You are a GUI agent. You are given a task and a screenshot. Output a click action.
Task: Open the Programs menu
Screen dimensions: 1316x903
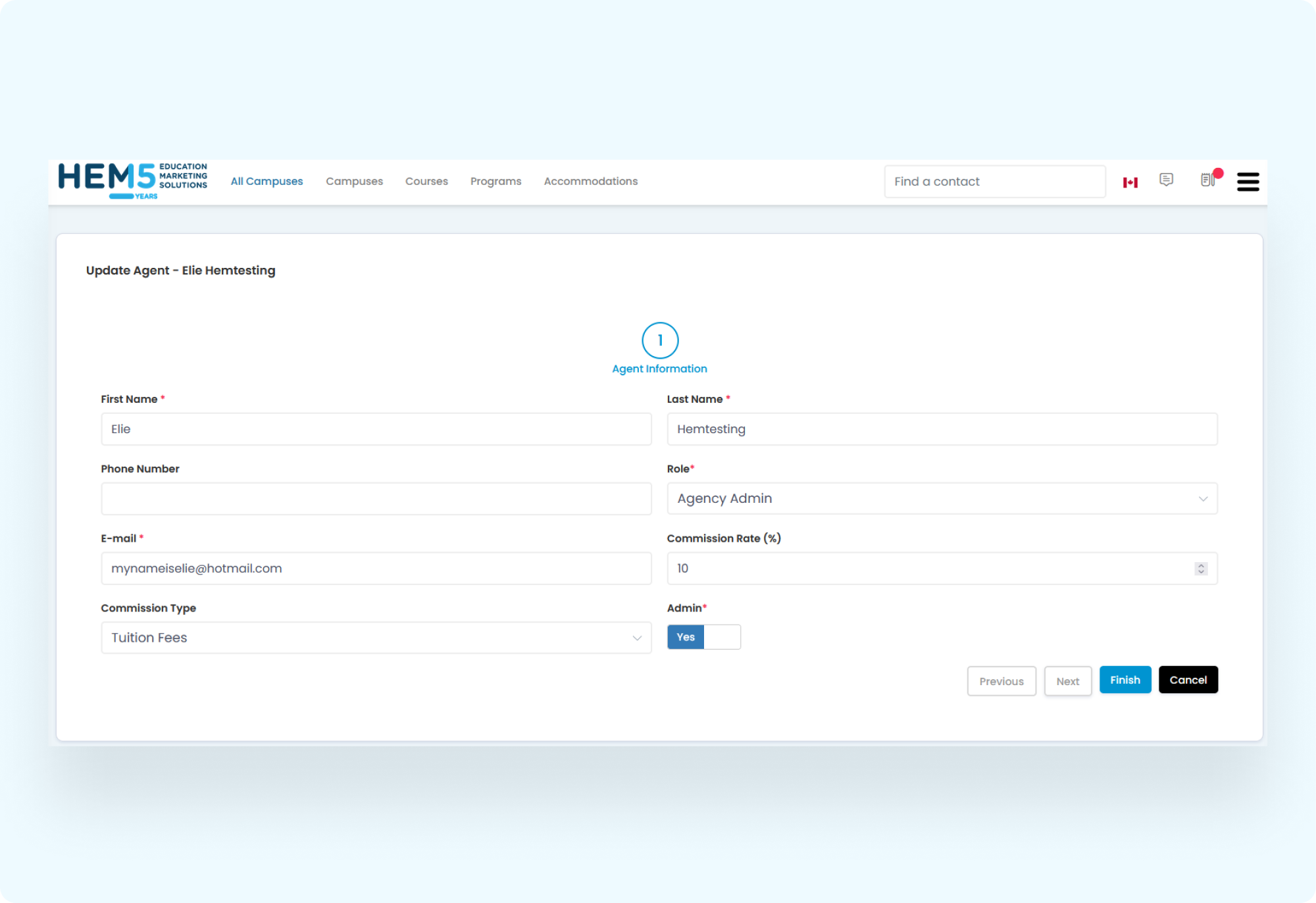[x=495, y=182]
